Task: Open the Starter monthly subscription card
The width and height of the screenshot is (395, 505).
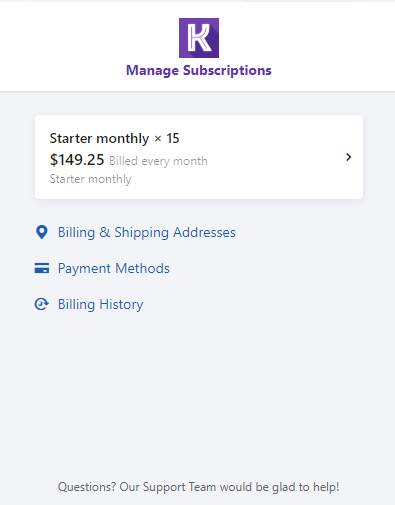Action: (x=199, y=157)
